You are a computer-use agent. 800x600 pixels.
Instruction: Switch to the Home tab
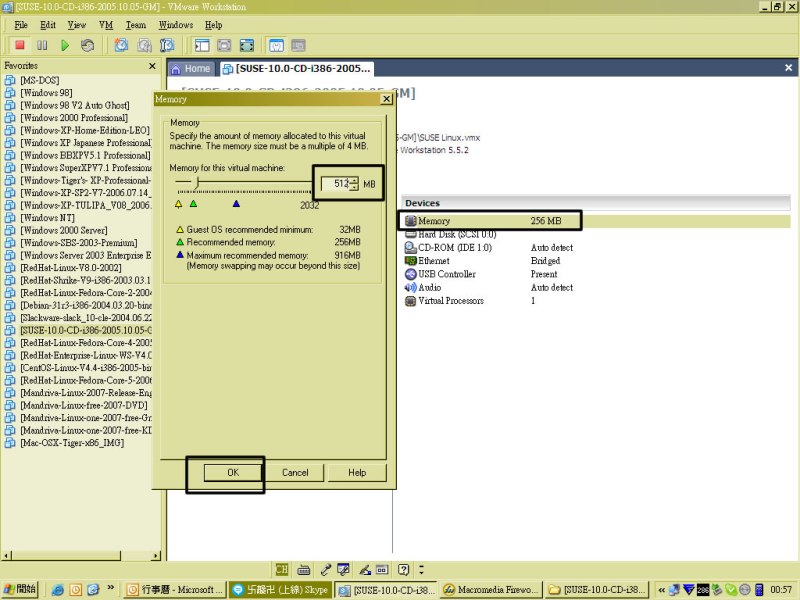pos(191,68)
